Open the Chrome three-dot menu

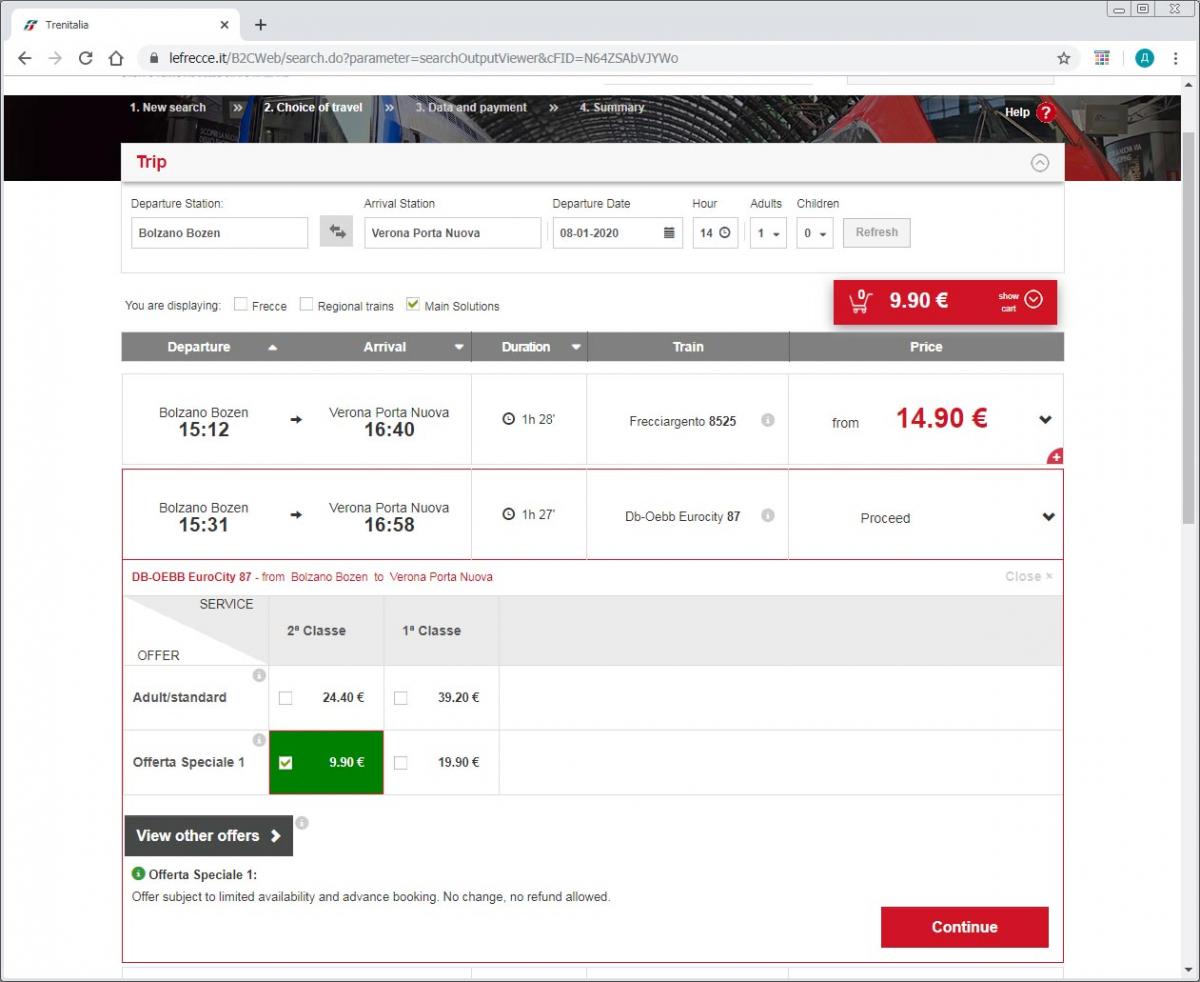click(1176, 58)
